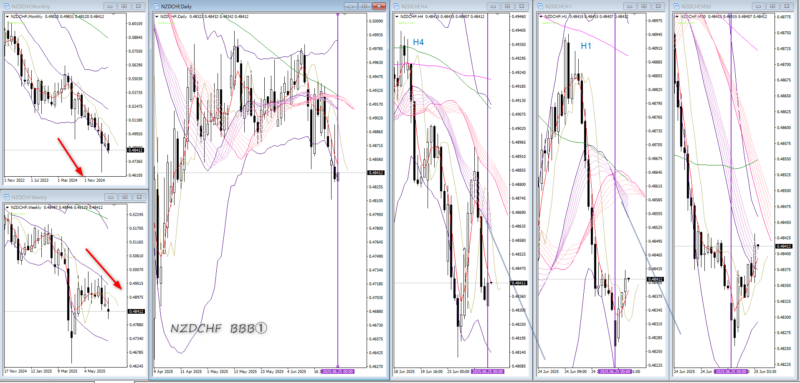Click the chart icon in the NZDCHF,M30 title bar
Viewport: 800px width, 383px height.
[x=677, y=7]
